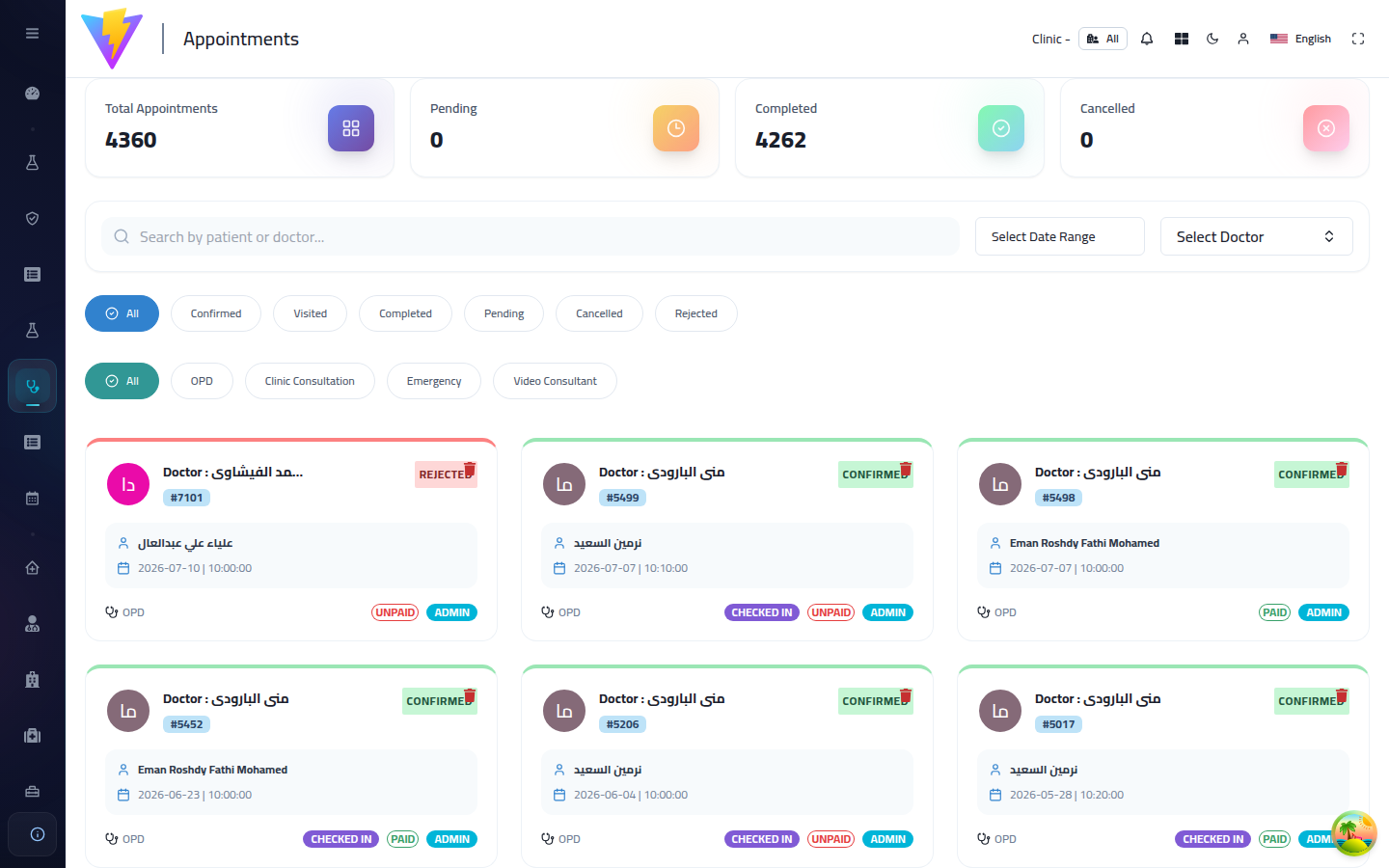Focus the patient or doctor search field

[531, 236]
